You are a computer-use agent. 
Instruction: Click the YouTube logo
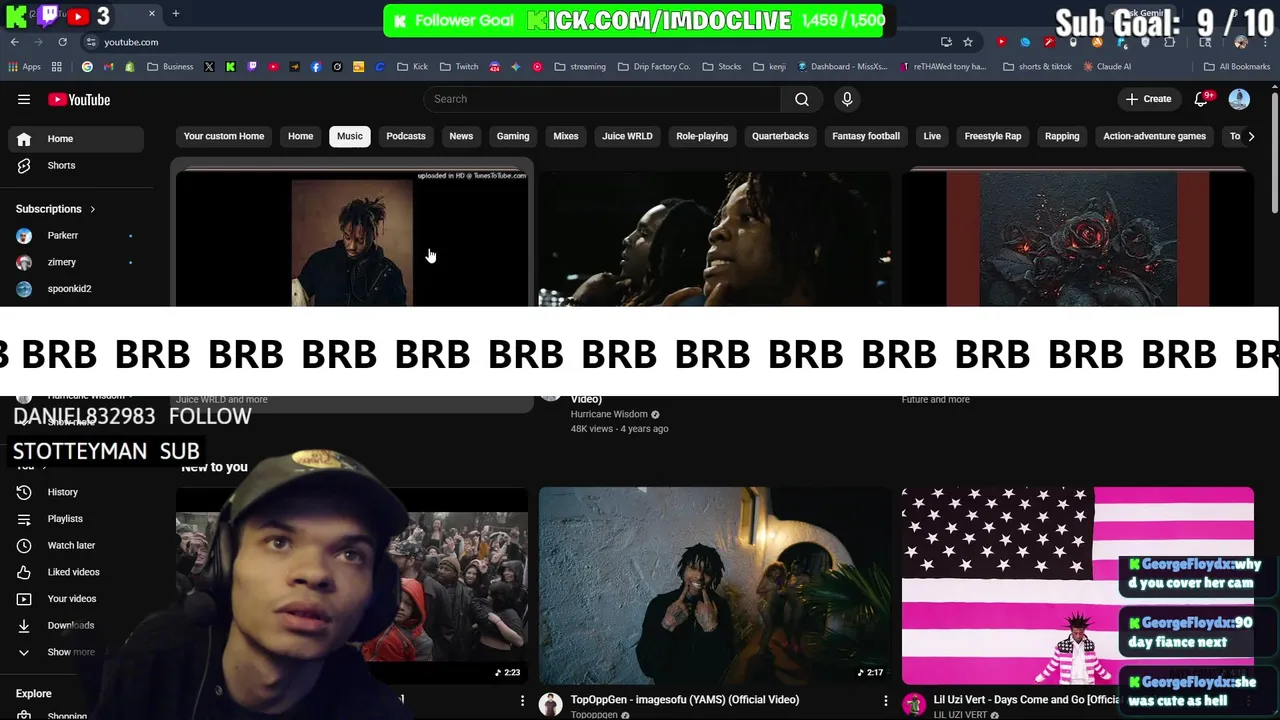click(x=79, y=99)
